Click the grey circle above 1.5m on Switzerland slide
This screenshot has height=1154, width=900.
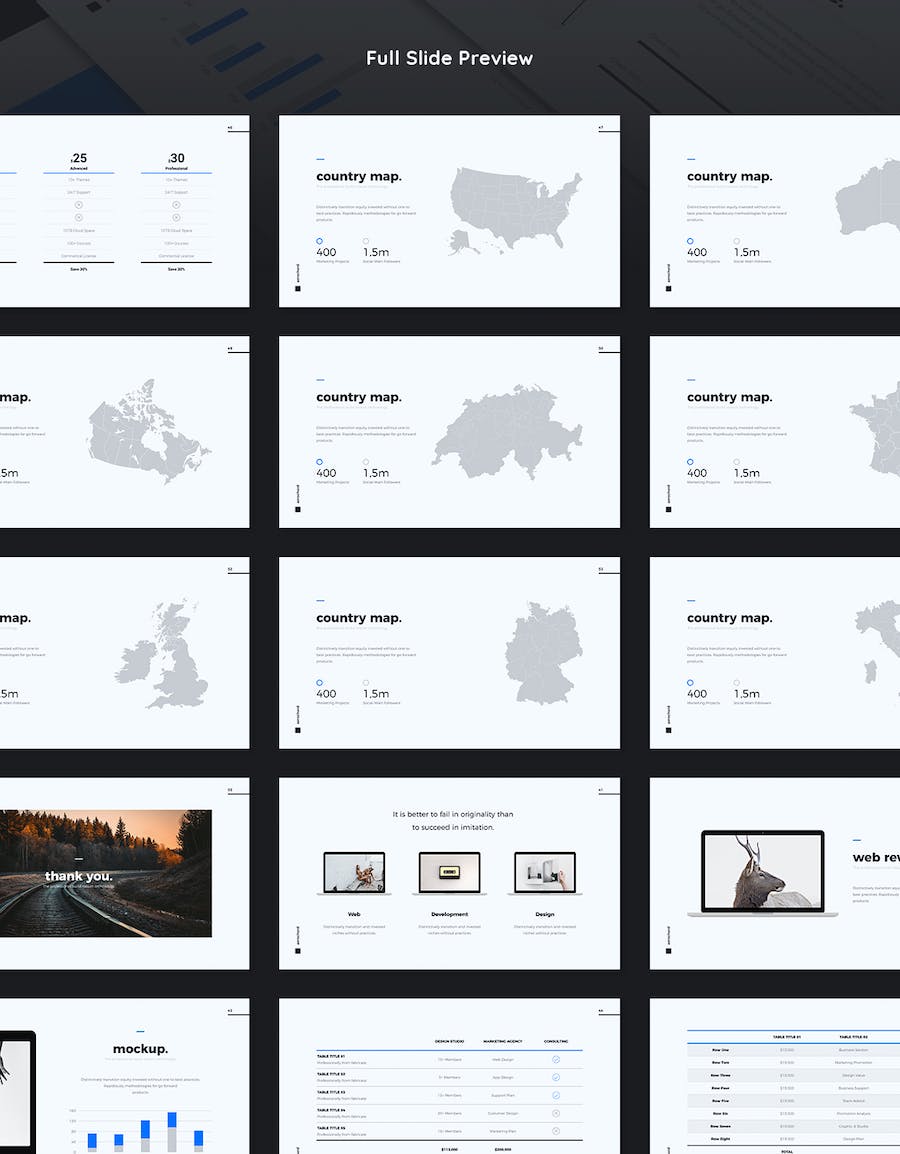[366, 461]
